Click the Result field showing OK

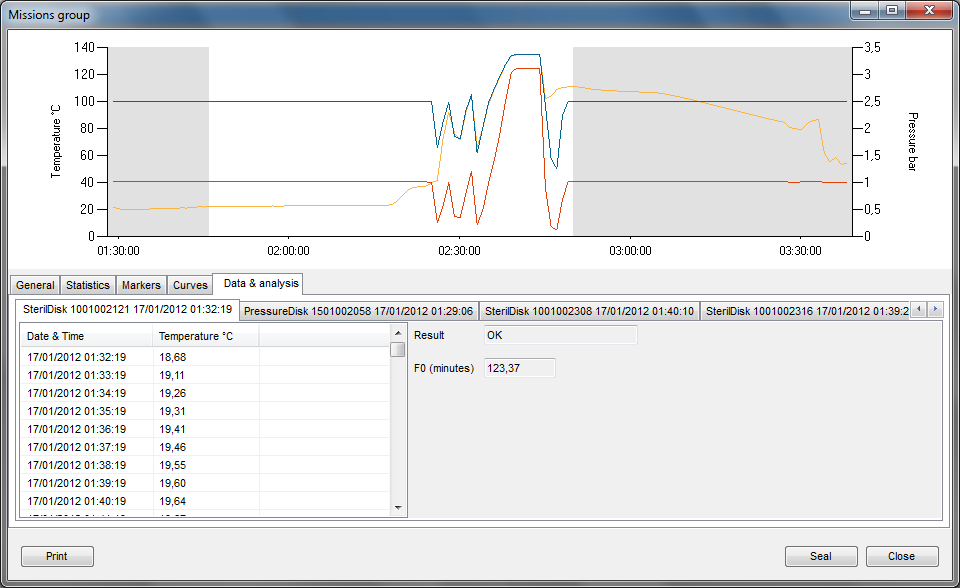tap(560, 335)
